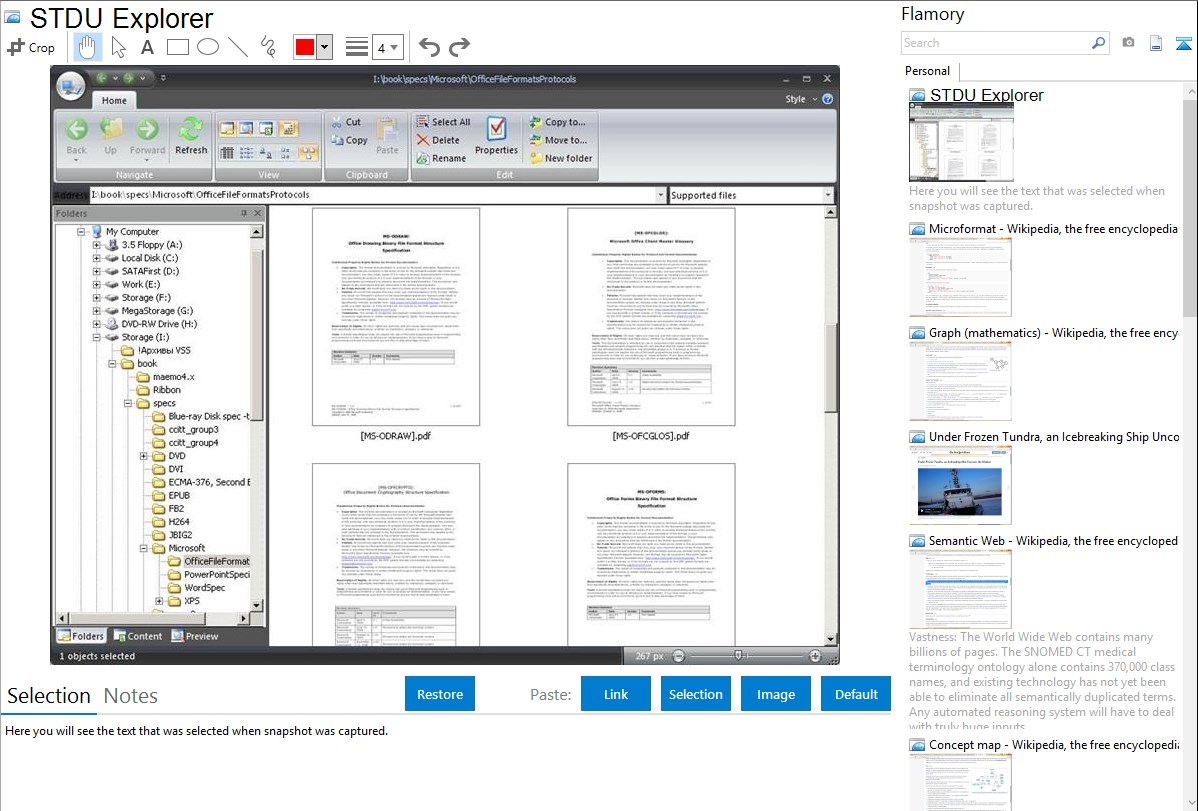This screenshot has height=811, width=1198.
Task: Select the ellipse drawing tool
Action: (x=208, y=47)
